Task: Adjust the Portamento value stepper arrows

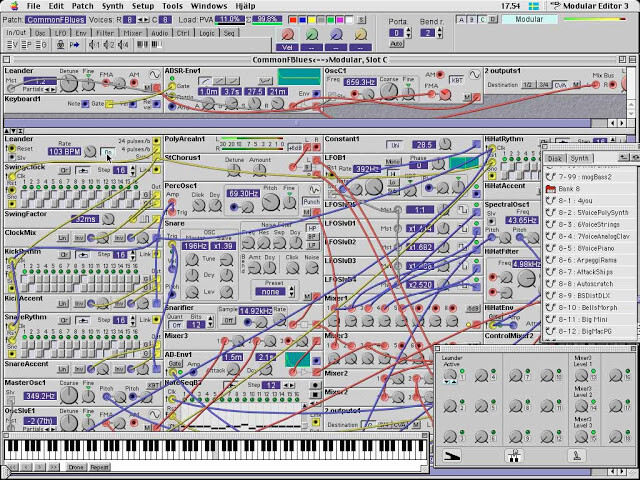Action: (x=409, y=33)
